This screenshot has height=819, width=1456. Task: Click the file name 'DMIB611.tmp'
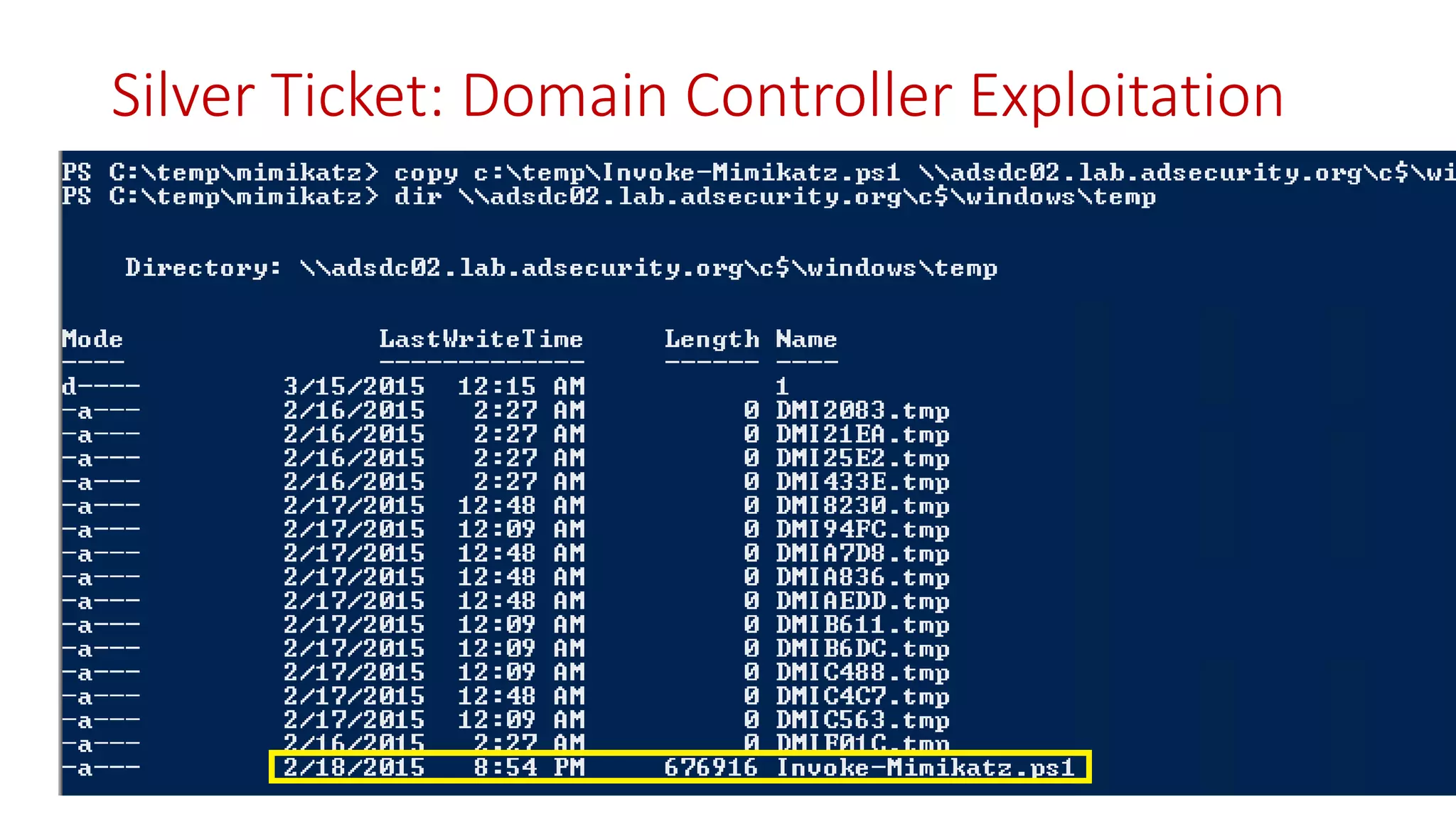[862, 625]
